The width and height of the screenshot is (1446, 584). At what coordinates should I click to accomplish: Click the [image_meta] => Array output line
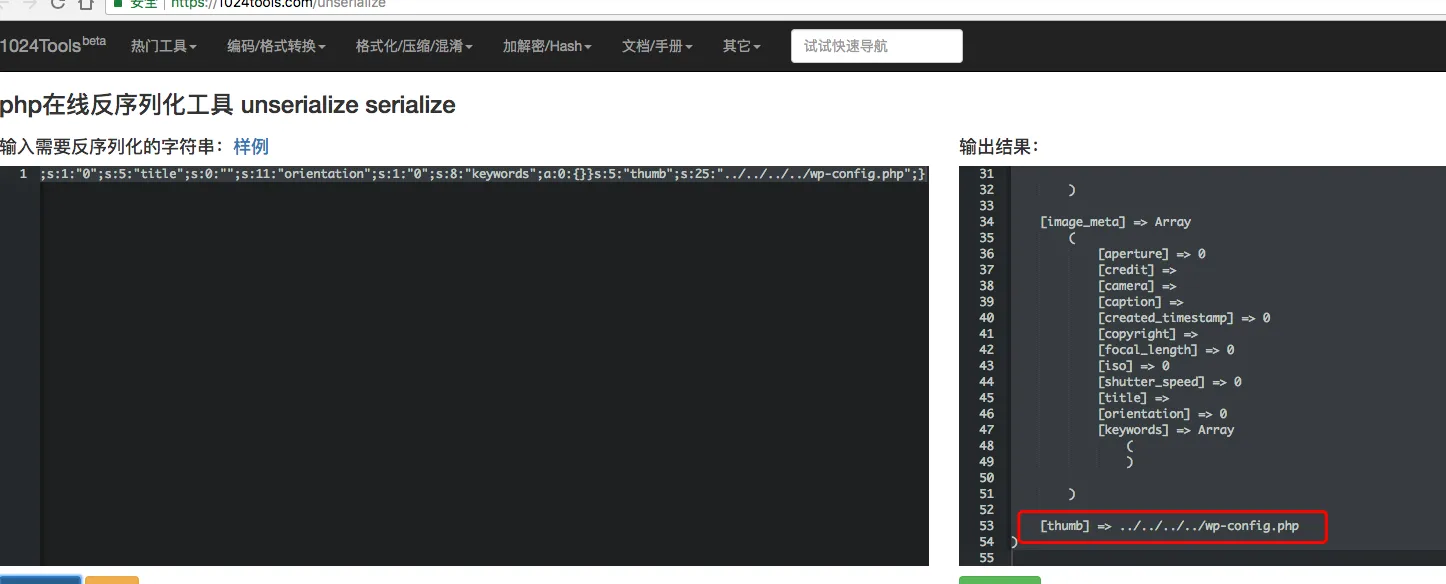[1115, 222]
